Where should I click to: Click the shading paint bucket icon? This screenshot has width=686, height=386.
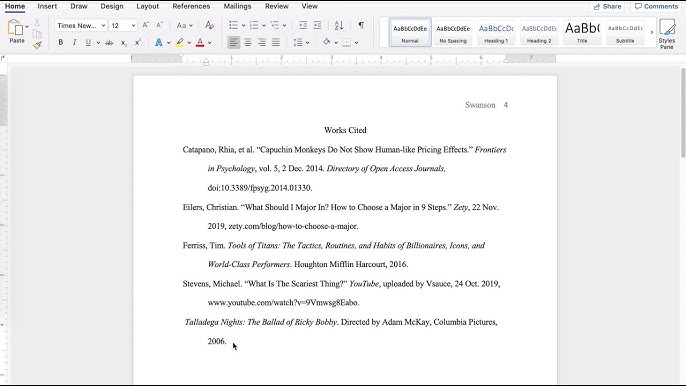(326, 42)
